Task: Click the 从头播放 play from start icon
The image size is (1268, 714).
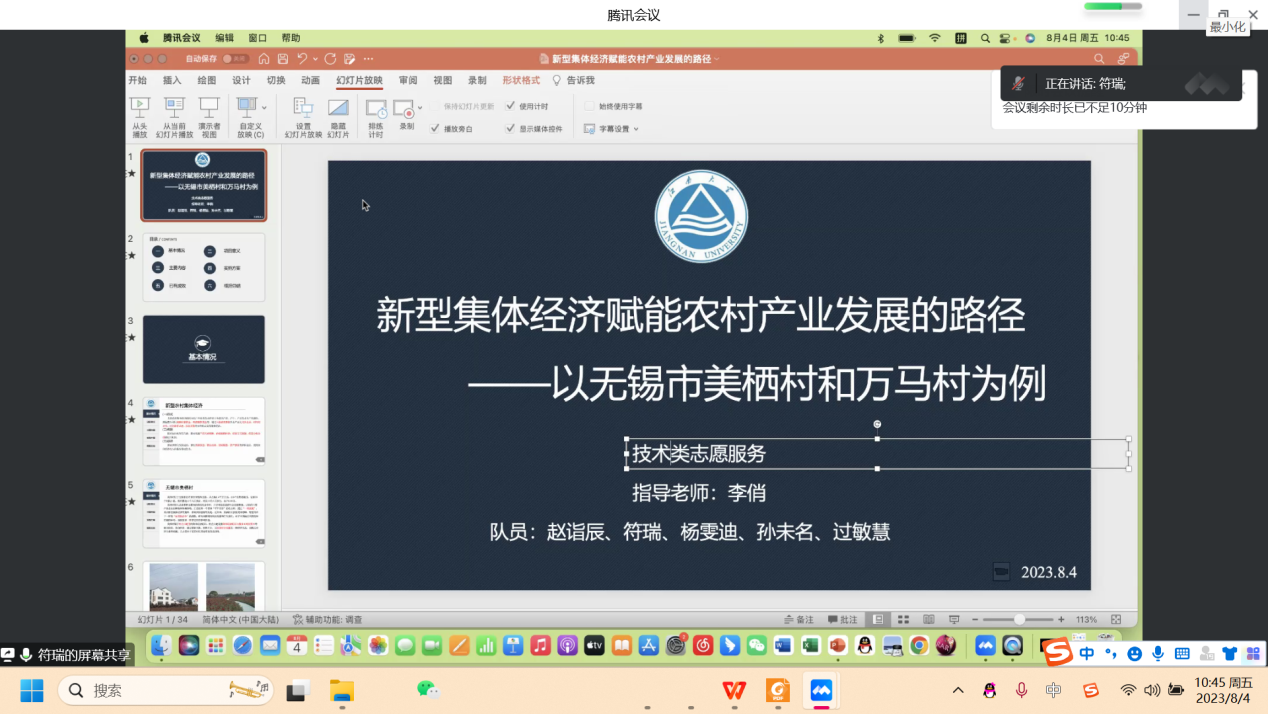Action: click(x=140, y=107)
